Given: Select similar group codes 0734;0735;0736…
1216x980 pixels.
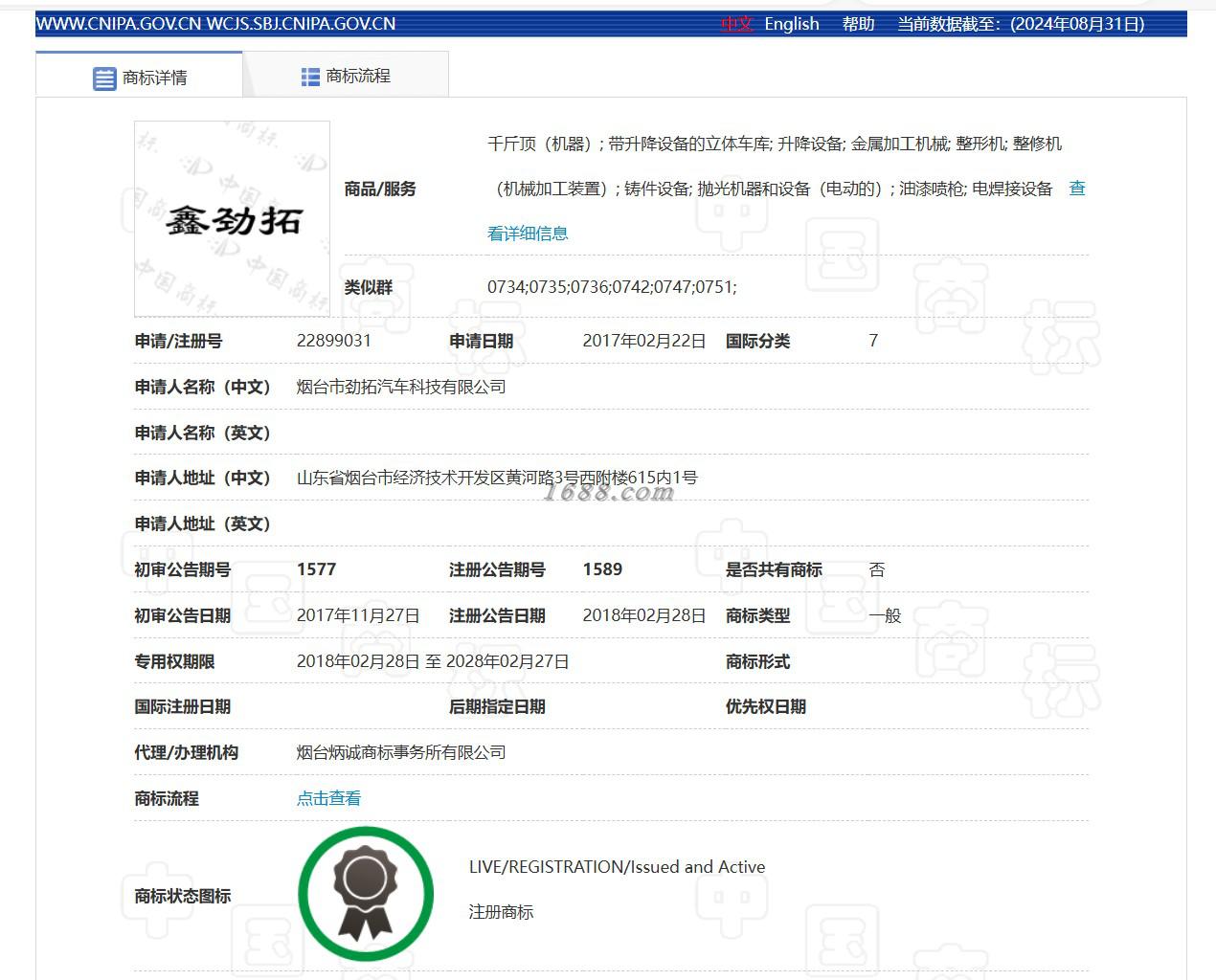Looking at the screenshot, I should click(x=612, y=287).
